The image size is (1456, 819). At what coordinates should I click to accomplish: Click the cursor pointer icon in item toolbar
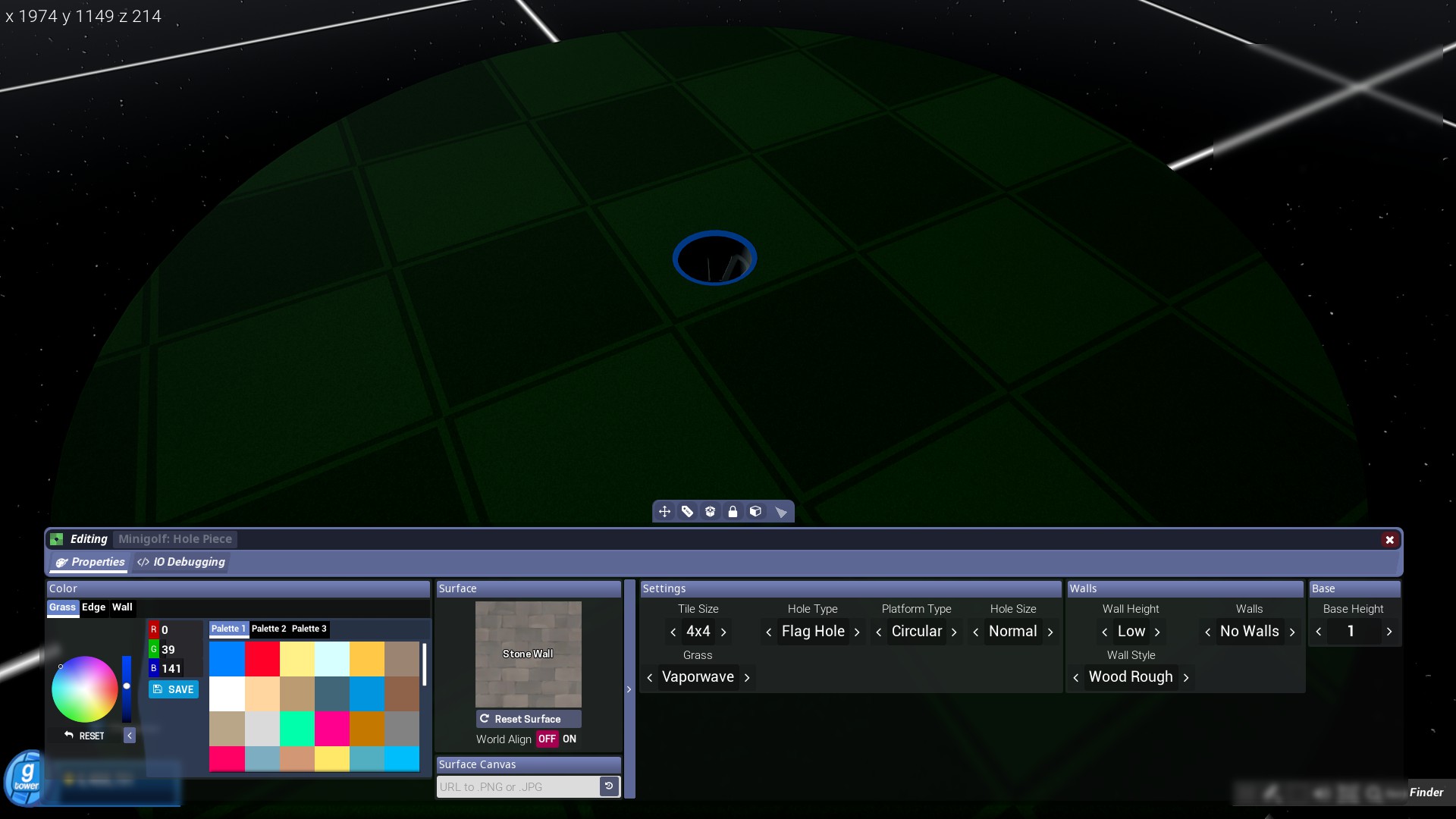[780, 513]
